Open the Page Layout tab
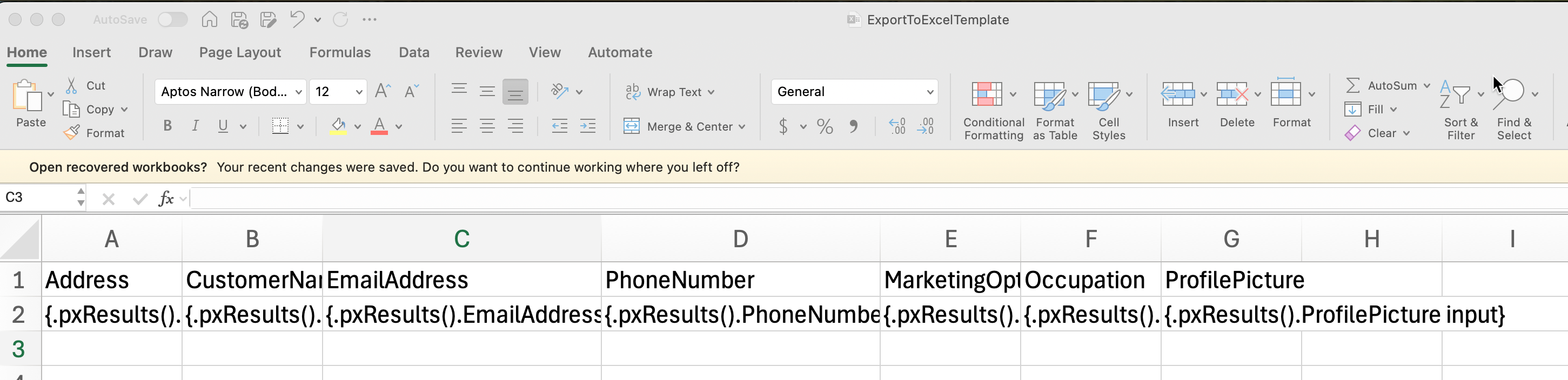Image resolution: width=1568 pixels, height=380 pixels. 240,53
